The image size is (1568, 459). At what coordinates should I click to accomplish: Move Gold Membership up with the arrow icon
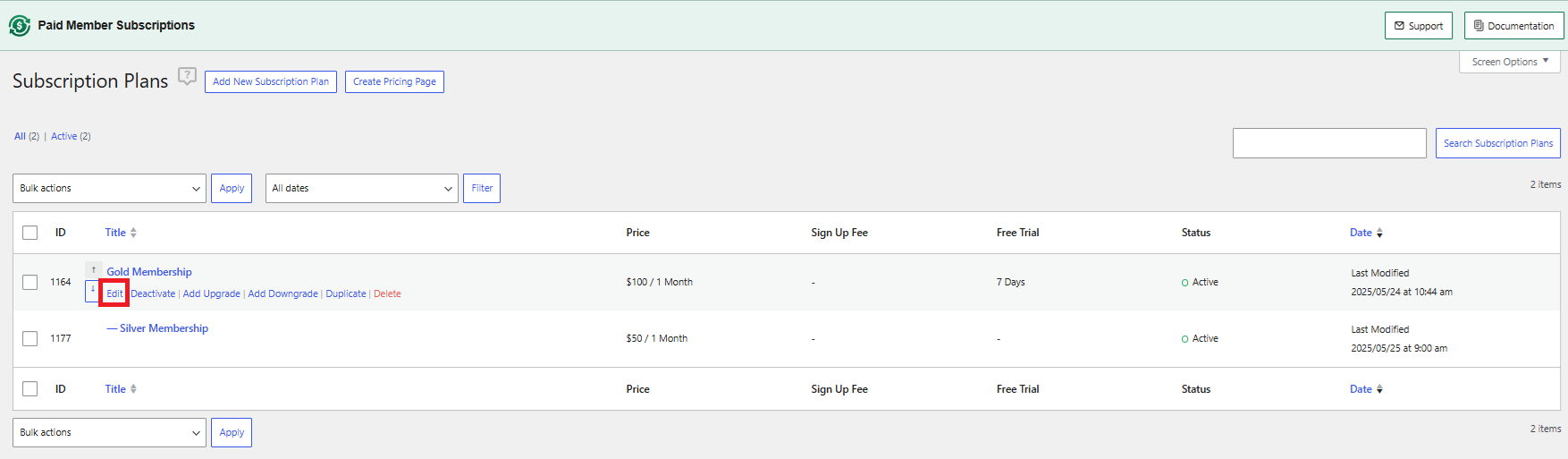pos(93,269)
